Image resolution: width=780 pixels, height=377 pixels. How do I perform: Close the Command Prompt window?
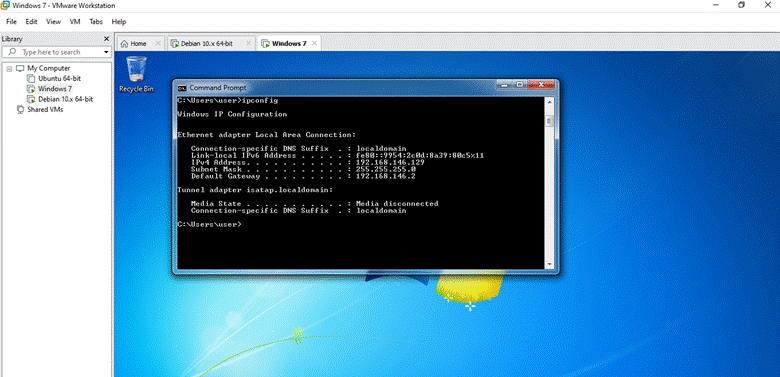coord(541,85)
